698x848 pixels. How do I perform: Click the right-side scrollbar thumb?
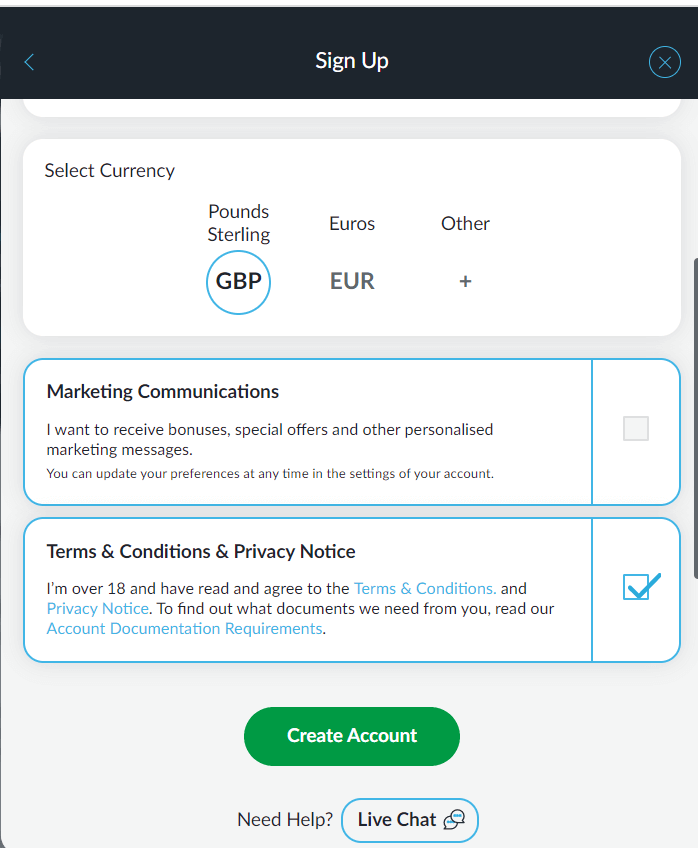[x=695, y=420]
